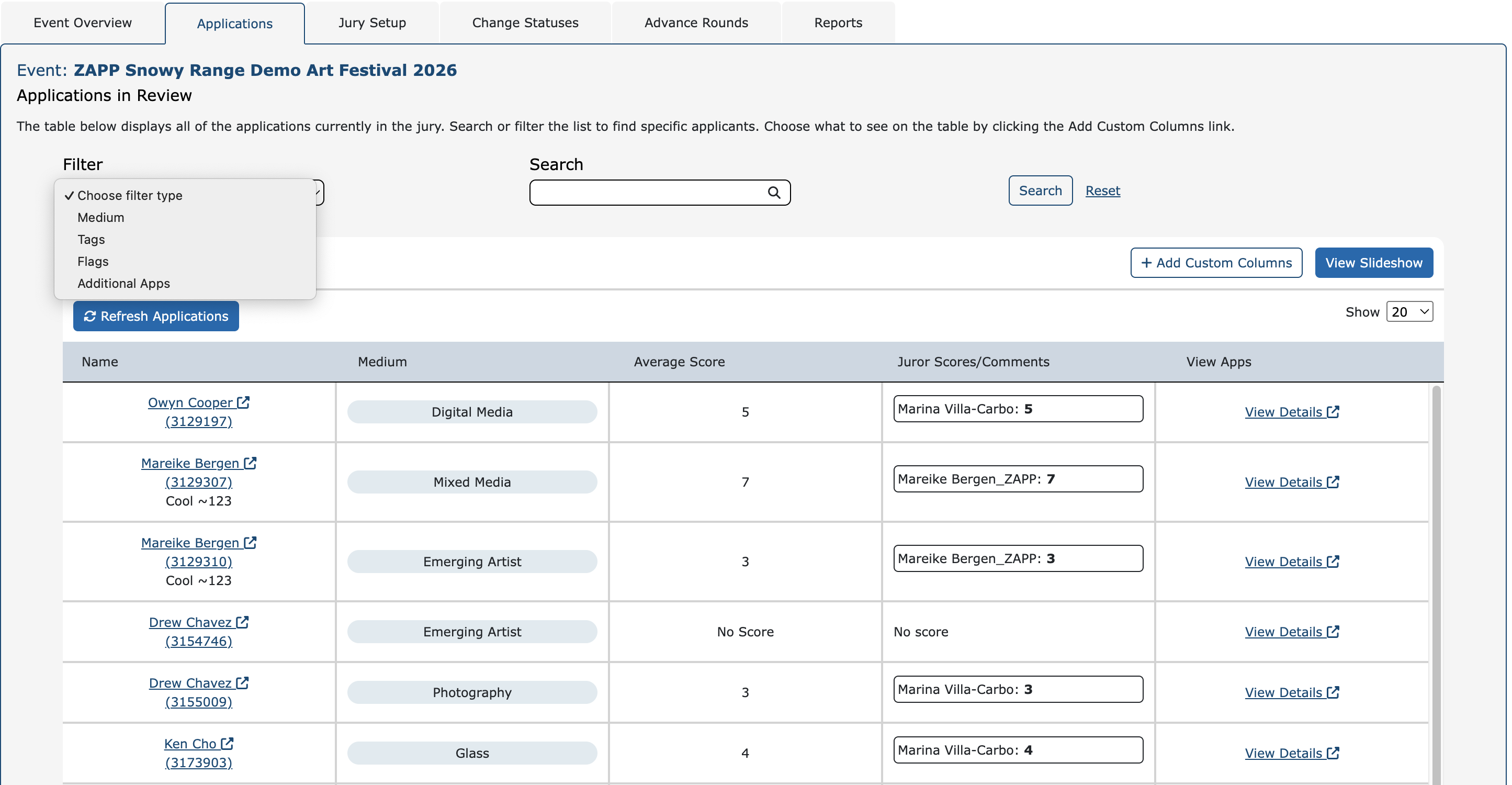Click the Refresh Applications button

click(155, 316)
